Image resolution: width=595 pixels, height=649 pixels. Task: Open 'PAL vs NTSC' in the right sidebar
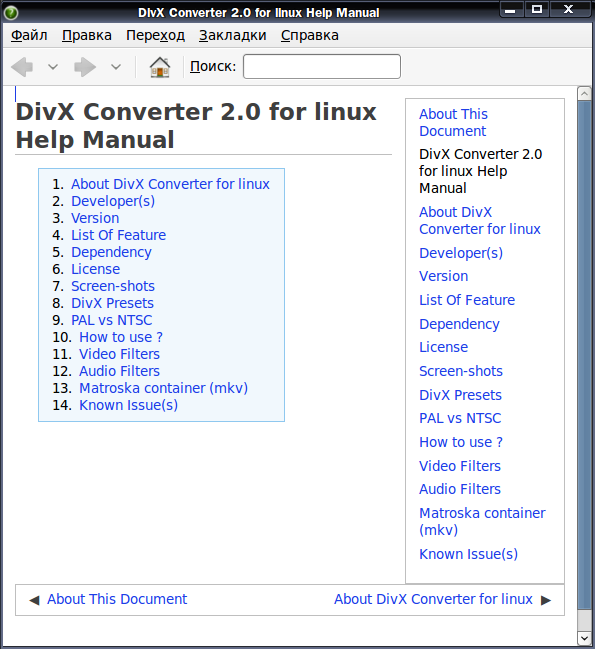point(460,418)
